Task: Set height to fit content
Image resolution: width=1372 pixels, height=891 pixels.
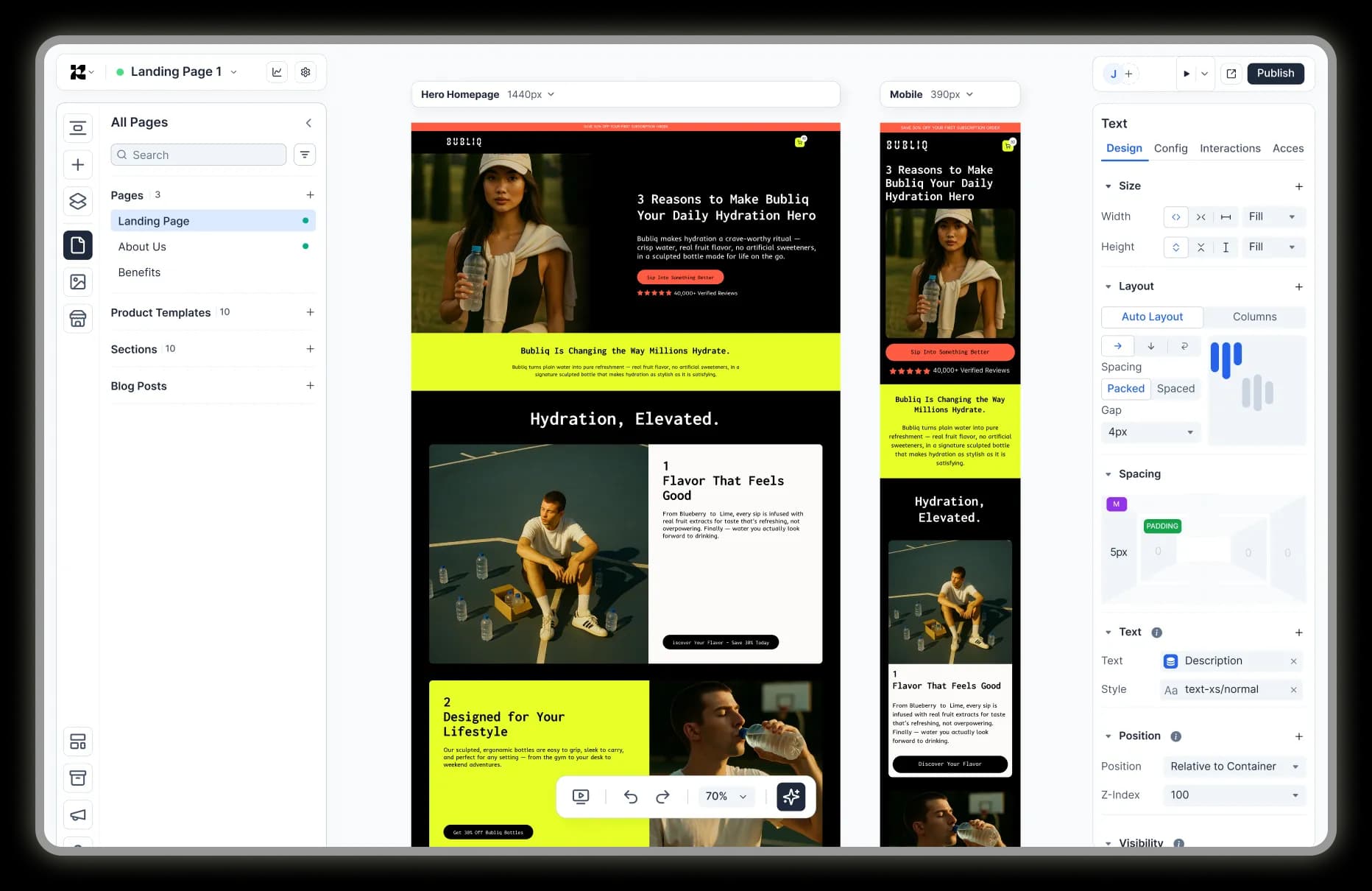Action: (1176, 247)
